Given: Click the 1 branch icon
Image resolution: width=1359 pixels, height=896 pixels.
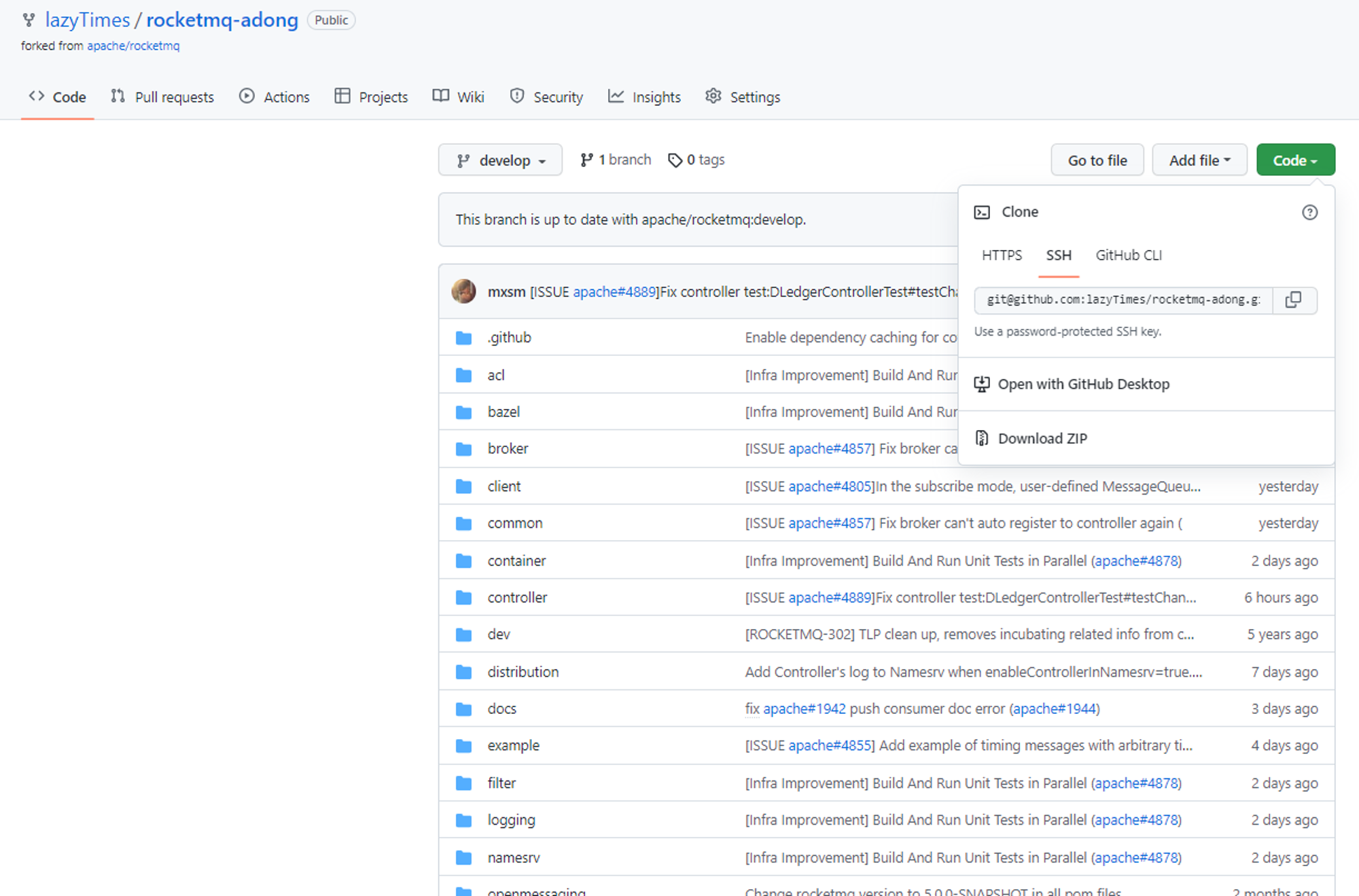Looking at the screenshot, I should tap(586, 160).
